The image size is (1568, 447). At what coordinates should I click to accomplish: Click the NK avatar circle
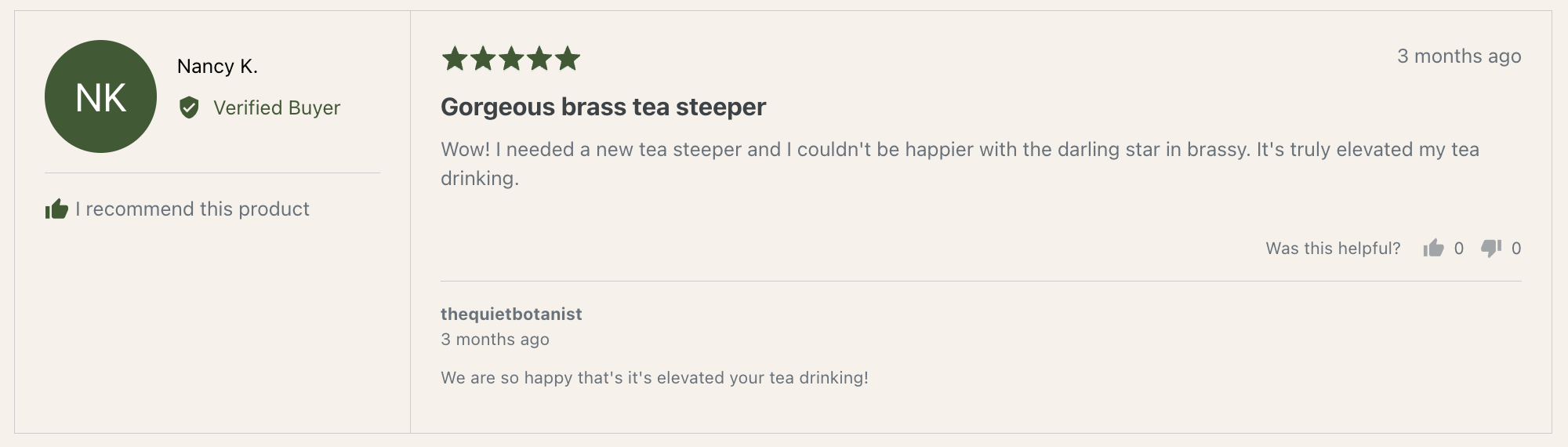100,96
